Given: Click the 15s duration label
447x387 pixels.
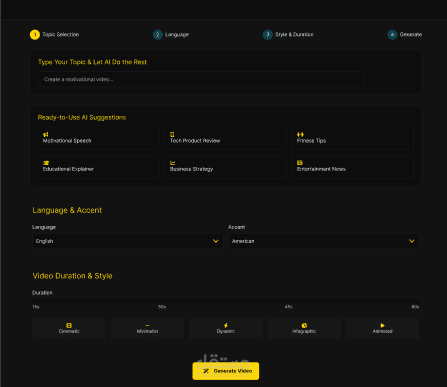Looking at the screenshot, I should [x=36, y=307].
